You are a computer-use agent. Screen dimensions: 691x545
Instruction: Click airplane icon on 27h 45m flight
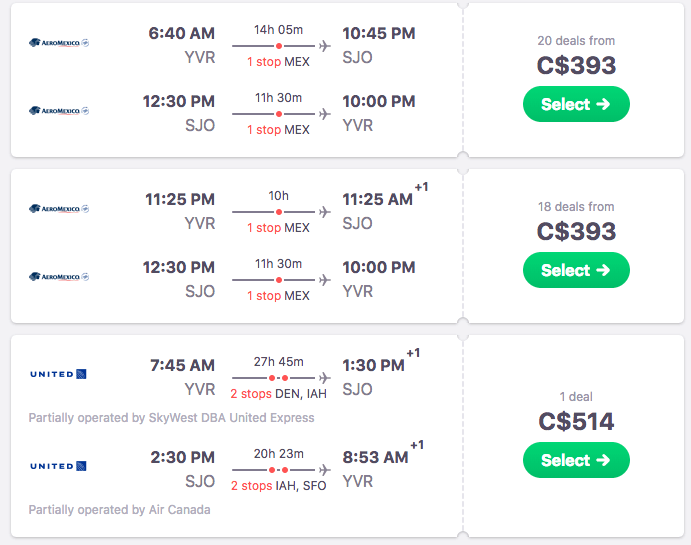[325, 378]
